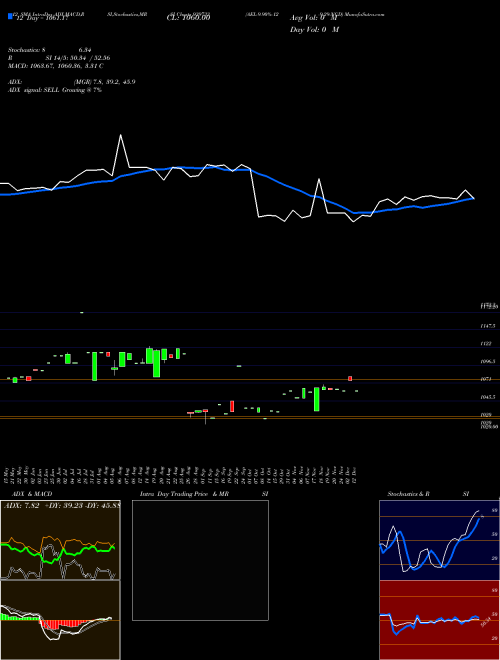
Task: Click the '(MGR) 7.8, 39.2, 45.9' ADX values
Action: click(104, 82)
